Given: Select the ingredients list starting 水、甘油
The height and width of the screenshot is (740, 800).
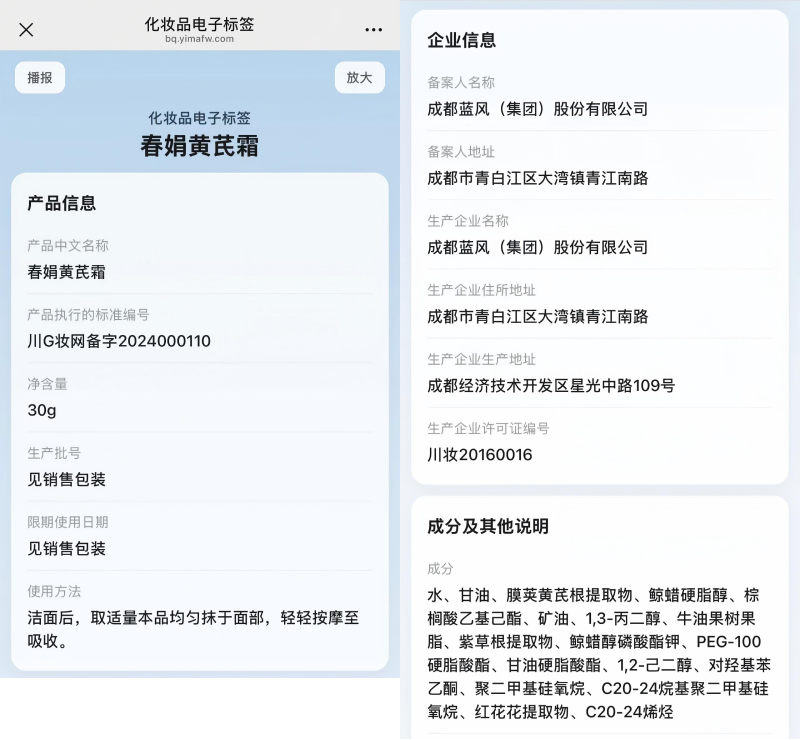Looking at the screenshot, I should (x=599, y=653).
